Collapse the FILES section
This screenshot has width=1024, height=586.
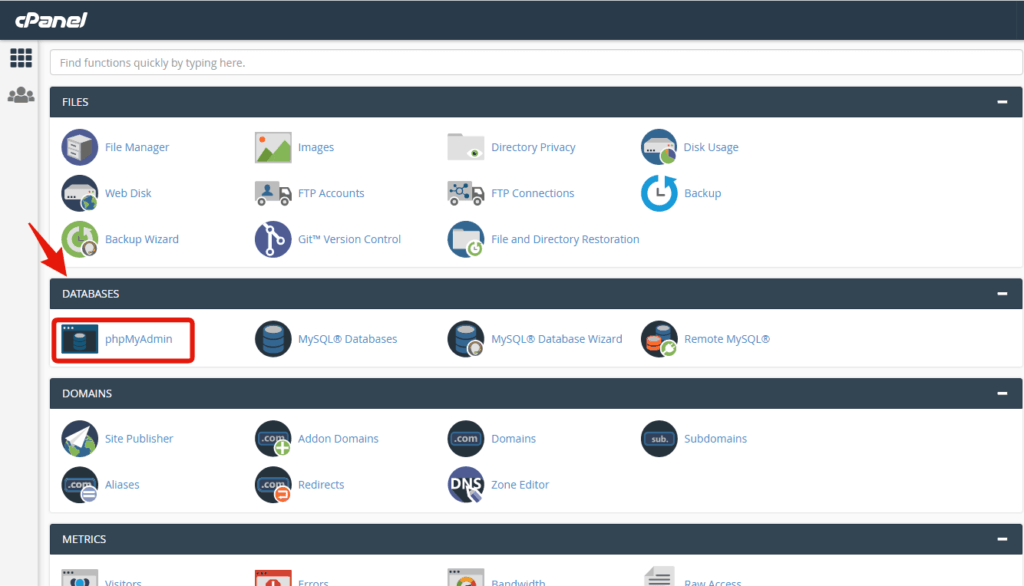pos(1002,101)
